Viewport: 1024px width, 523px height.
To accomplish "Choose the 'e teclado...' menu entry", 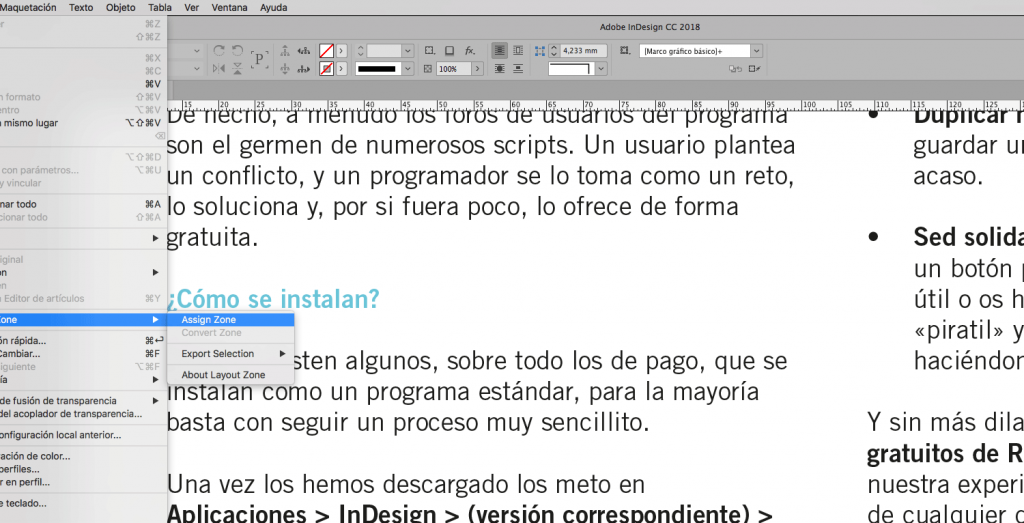I will pos(84,503).
